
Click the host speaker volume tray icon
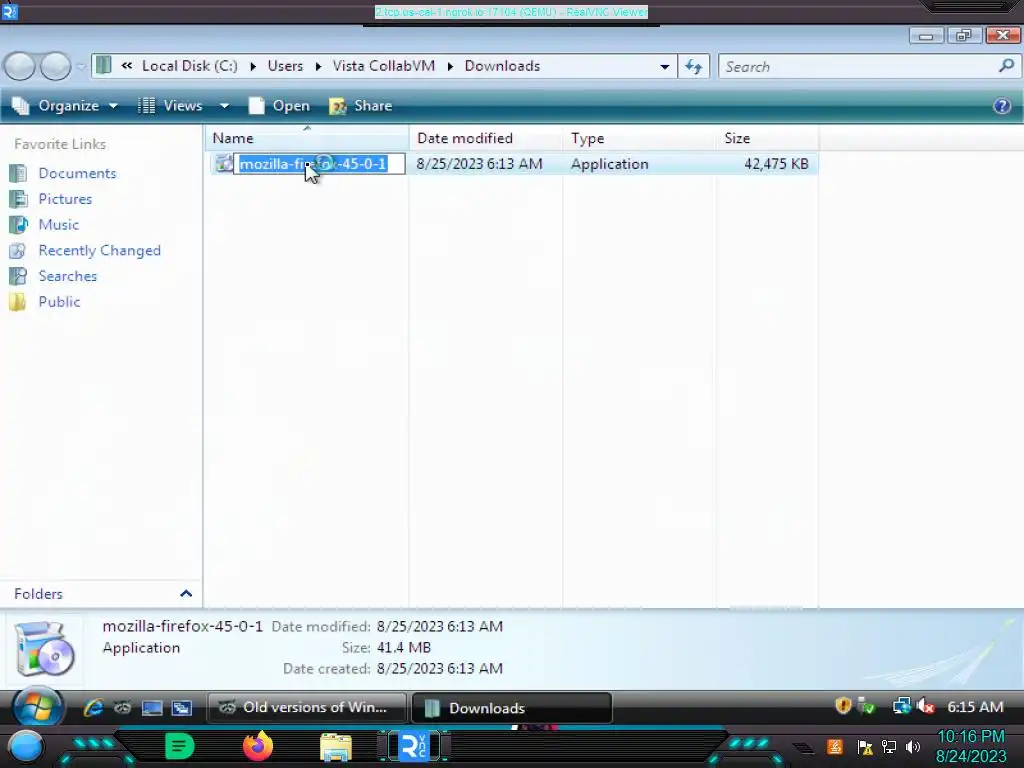[913, 746]
